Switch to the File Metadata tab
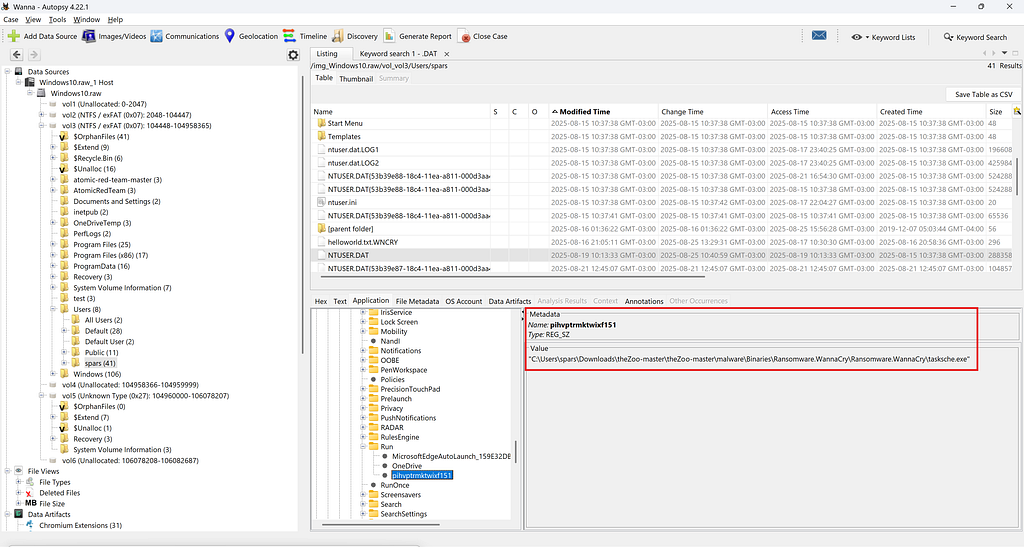The width and height of the screenshot is (1024, 547). click(x=417, y=301)
